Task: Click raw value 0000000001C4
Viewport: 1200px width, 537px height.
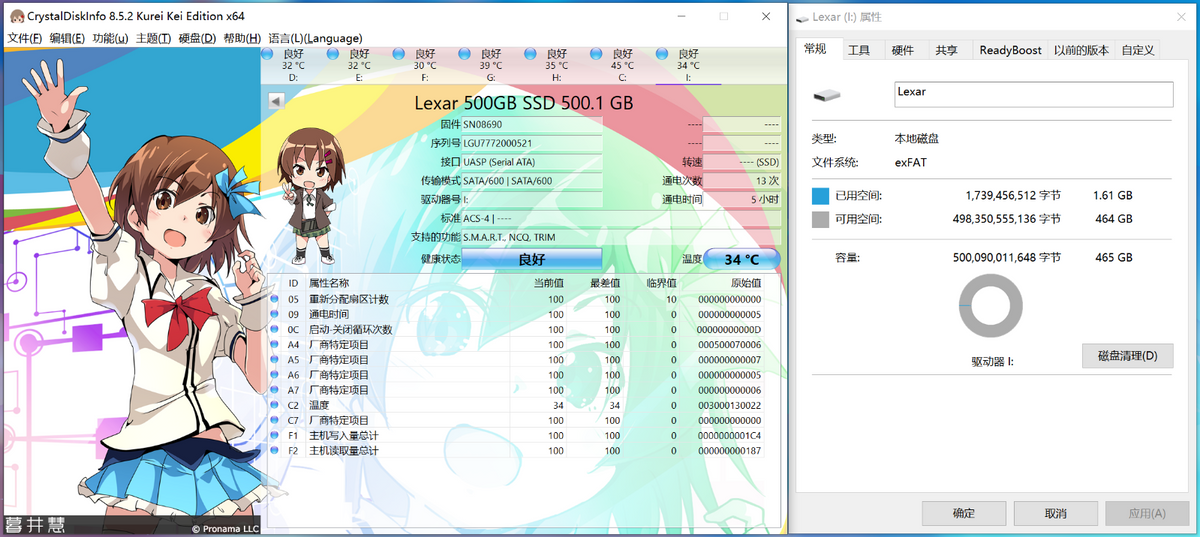Action: click(x=729, y=436)
